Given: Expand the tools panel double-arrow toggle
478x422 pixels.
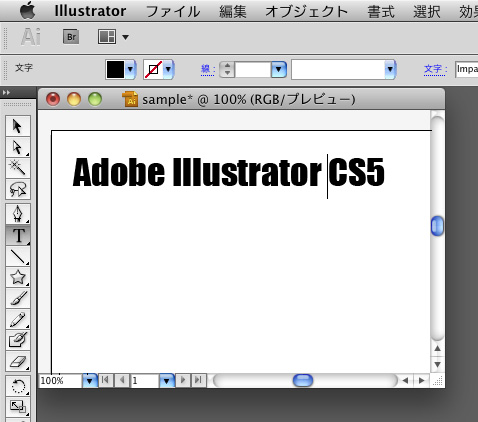Looking at the screenshot, I should click(x=6, y=92).
